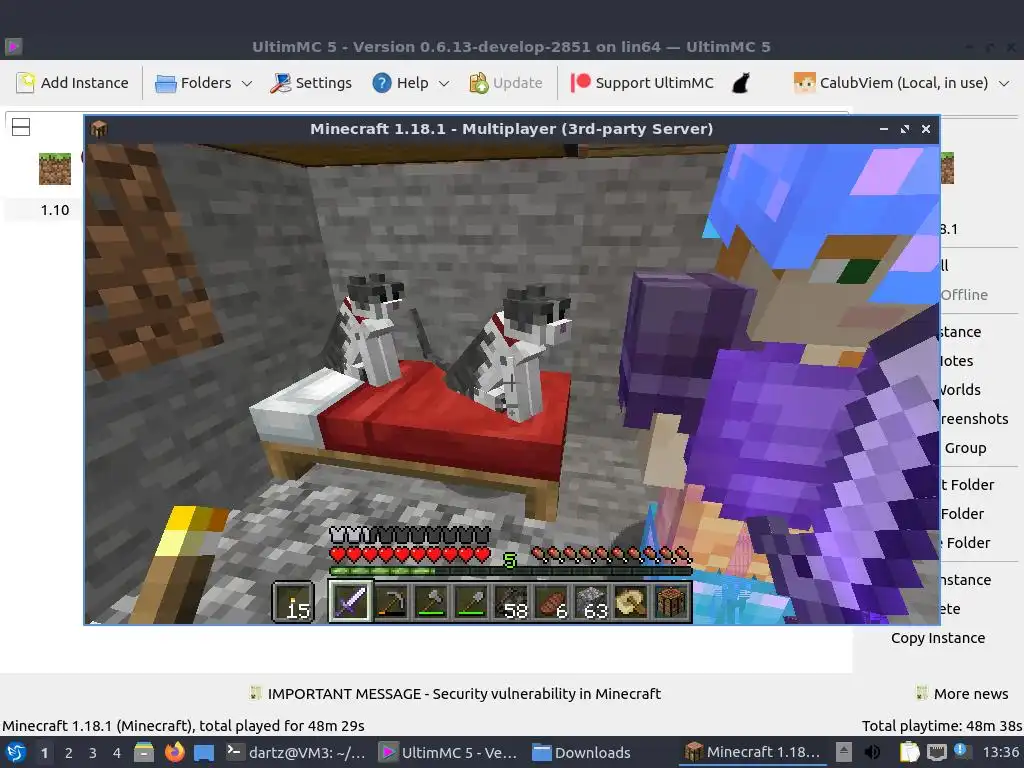Click the 'Total playtime: 48m 38s' status text
The width and height of the screenshot is (1024, 768).
[942, 726]
